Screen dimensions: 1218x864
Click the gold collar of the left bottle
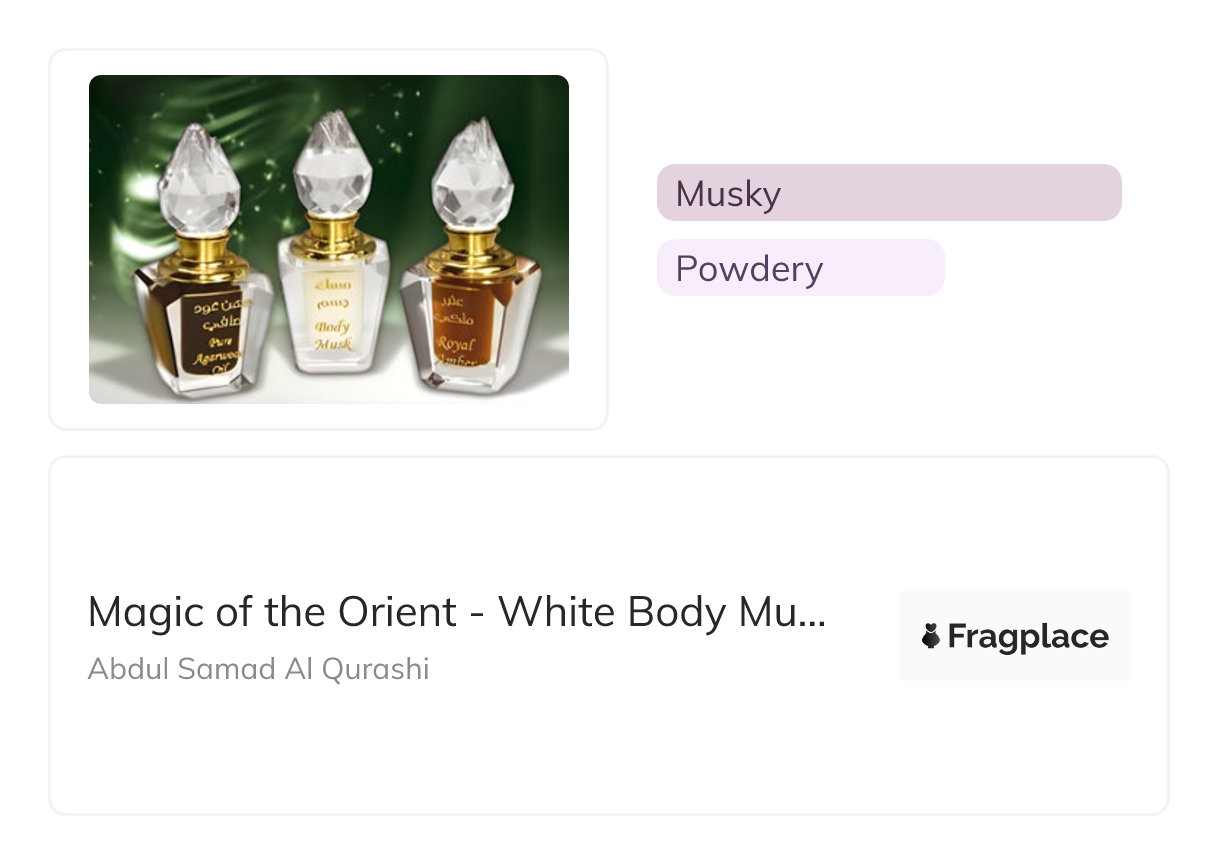202,254
